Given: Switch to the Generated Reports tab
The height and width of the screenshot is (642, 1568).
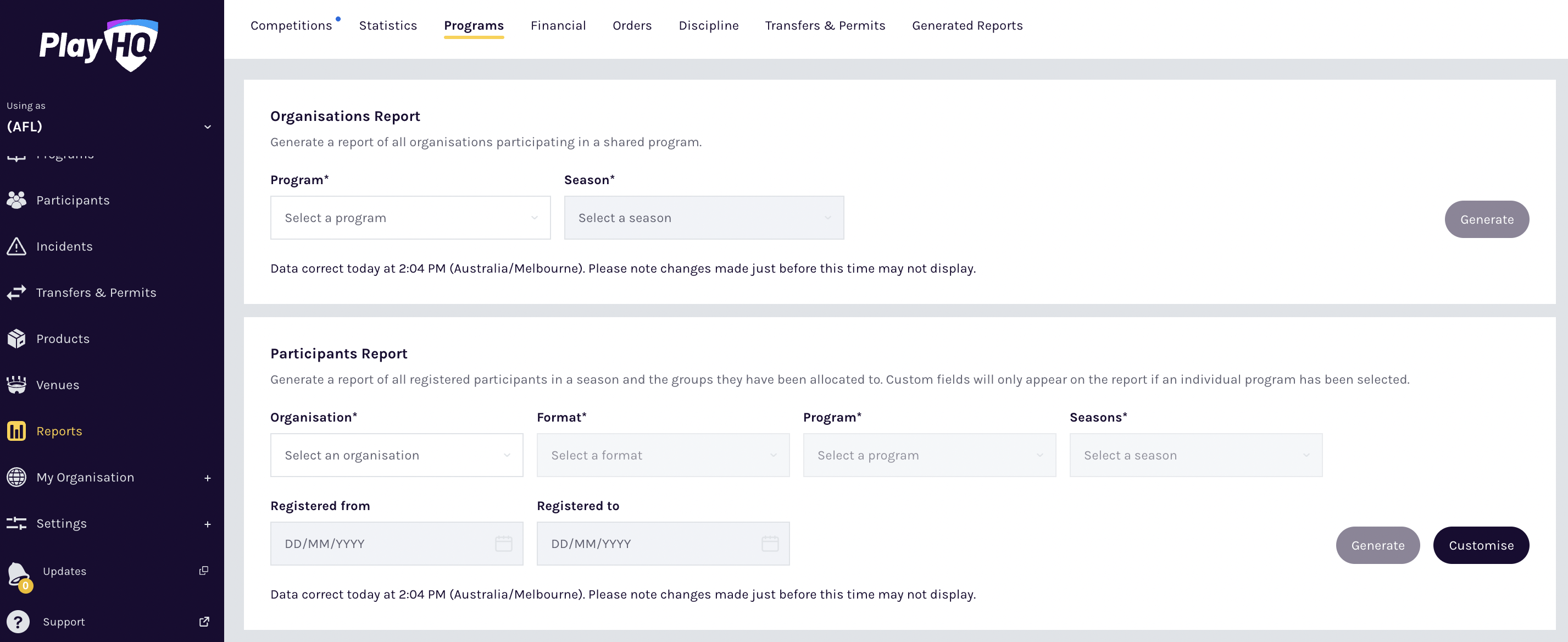Looking at the screenshot, I should tap(966, 26).
